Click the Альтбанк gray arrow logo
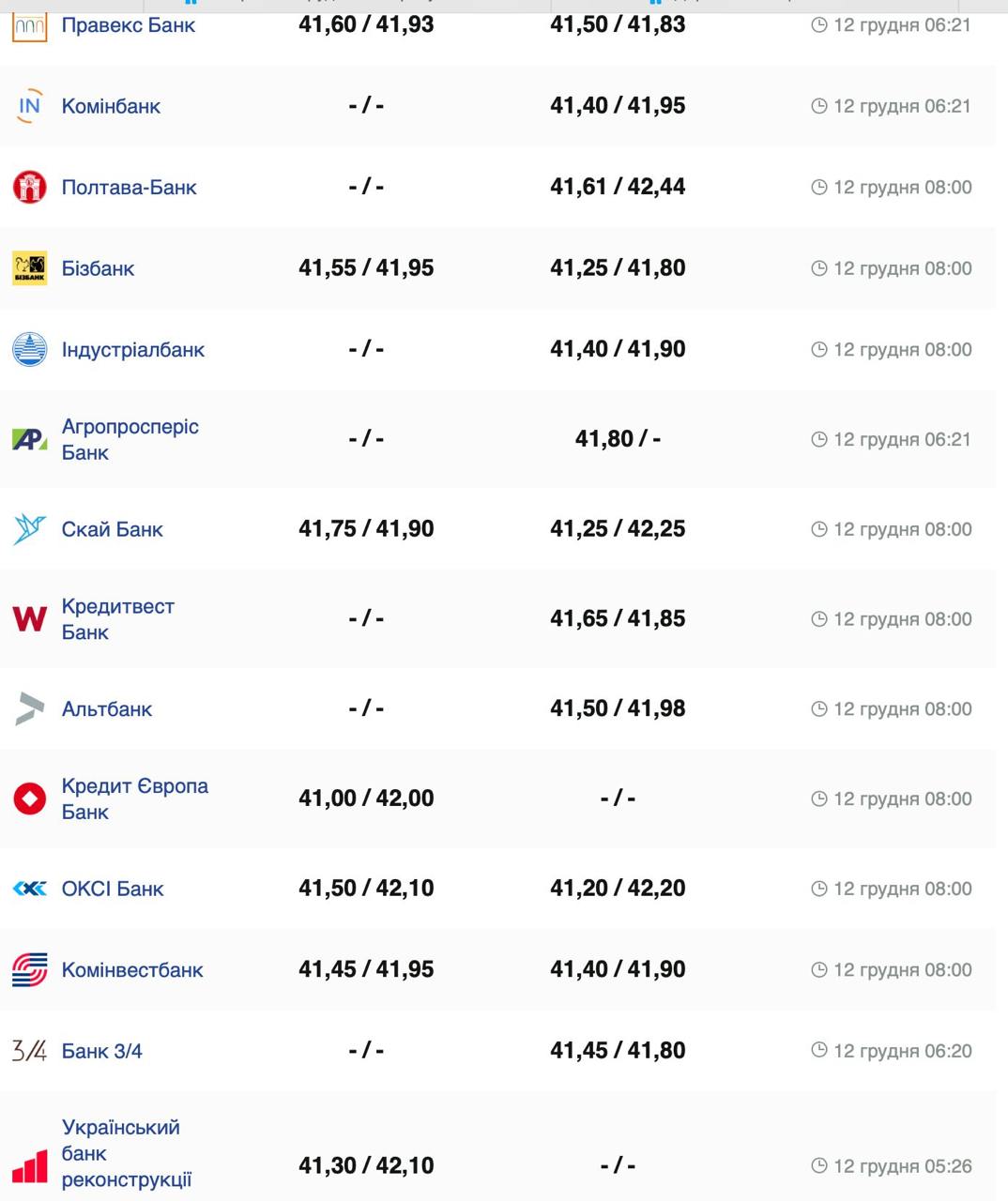 30,708
